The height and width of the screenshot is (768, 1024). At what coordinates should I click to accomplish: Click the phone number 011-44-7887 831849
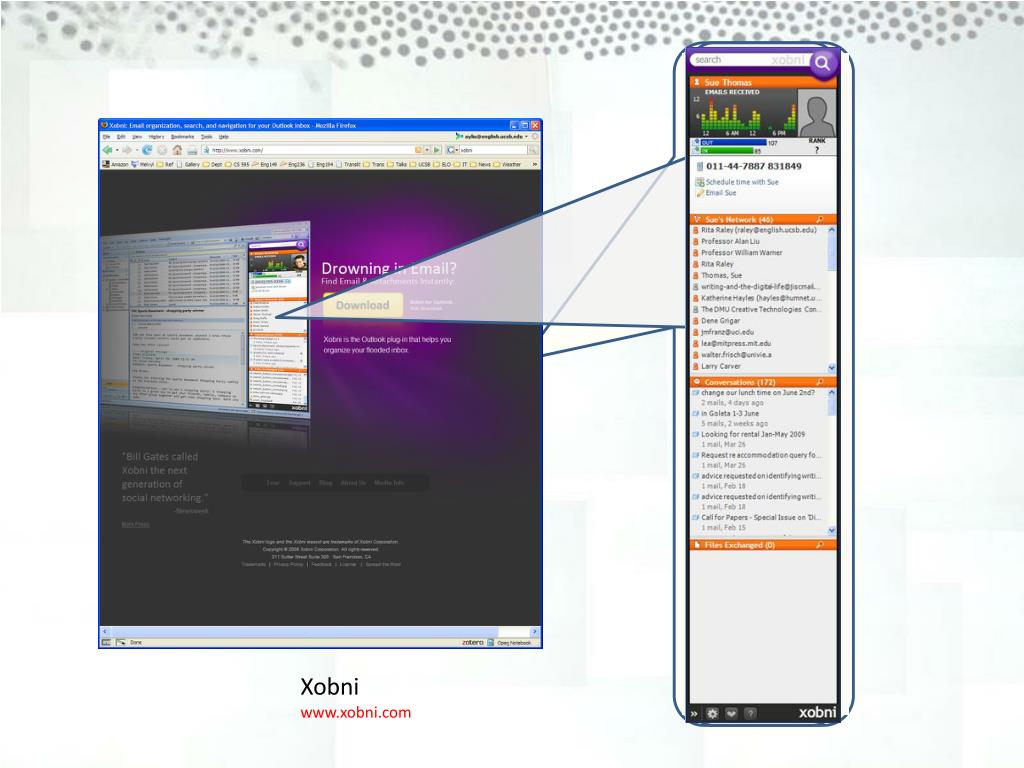pos(754,166)
